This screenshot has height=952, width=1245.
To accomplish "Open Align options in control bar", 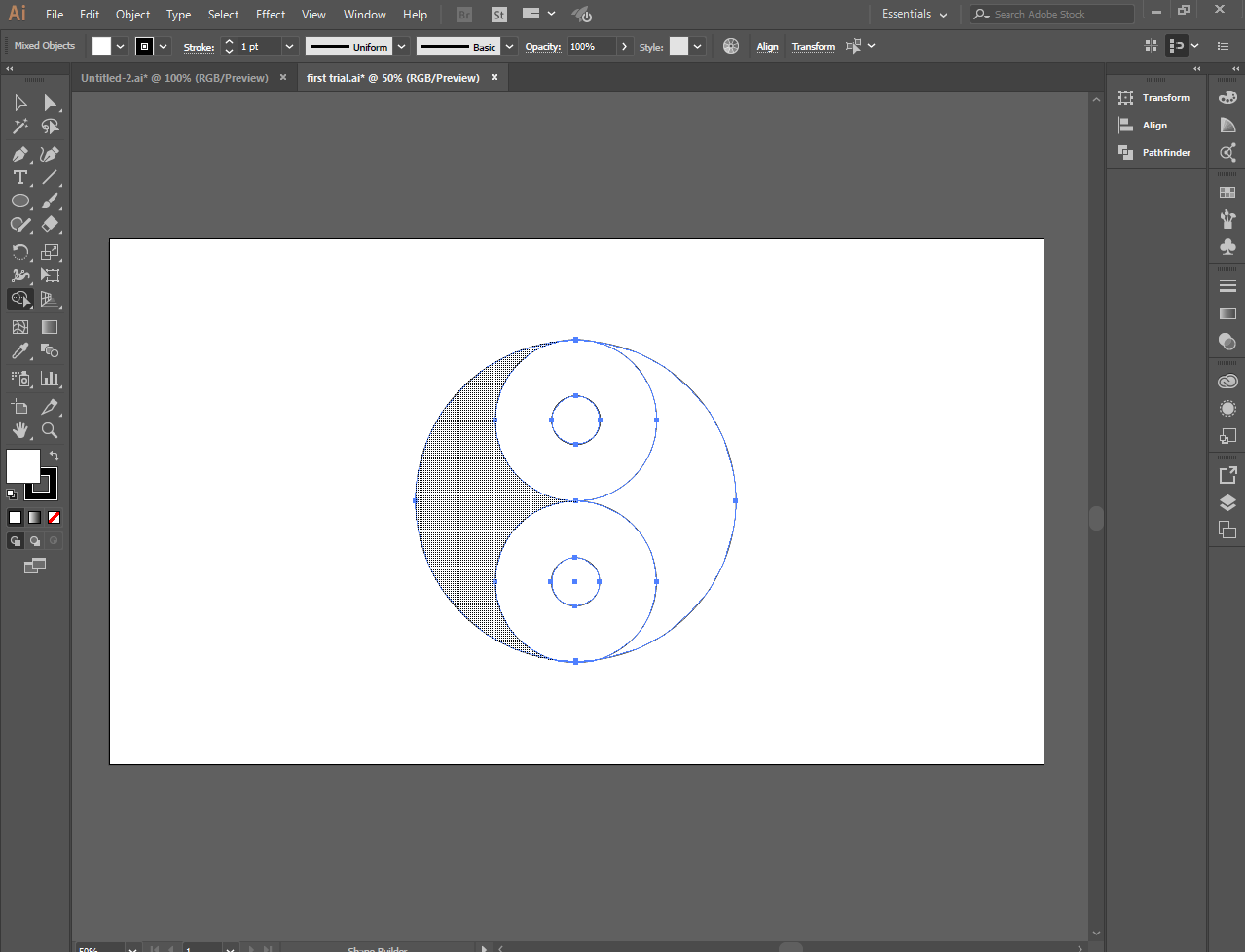I will click(x=768, y=47).
